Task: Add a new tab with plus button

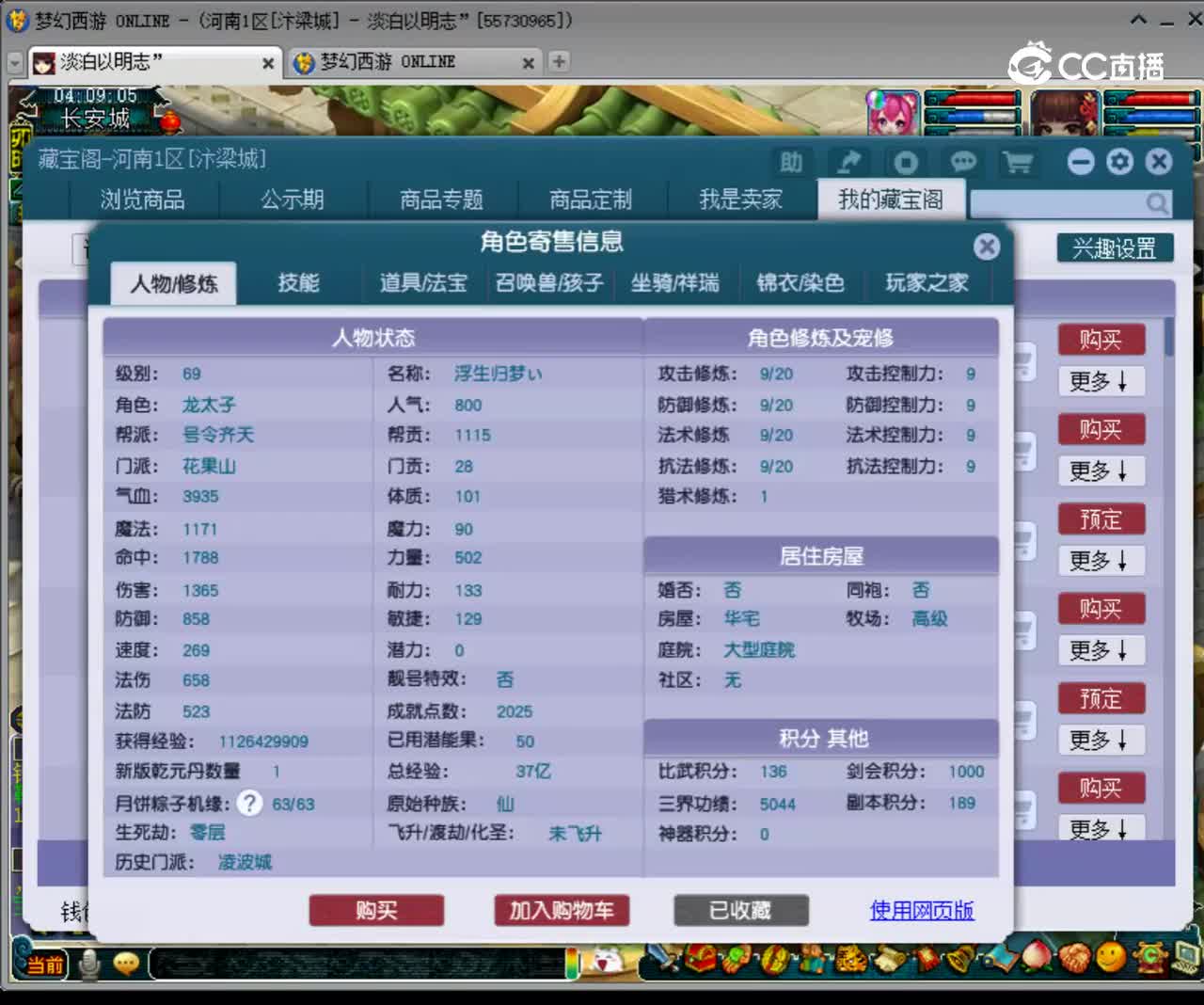Action: point(559,61)
